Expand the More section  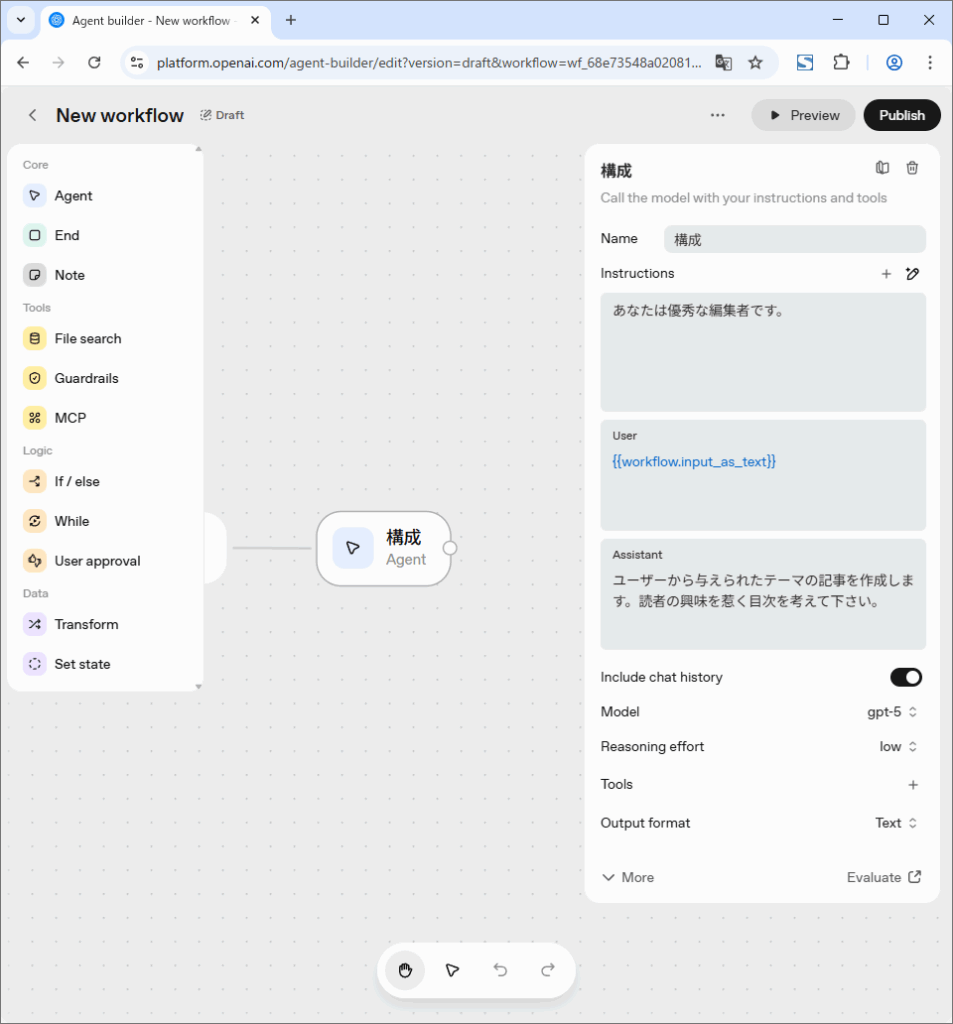628,877
